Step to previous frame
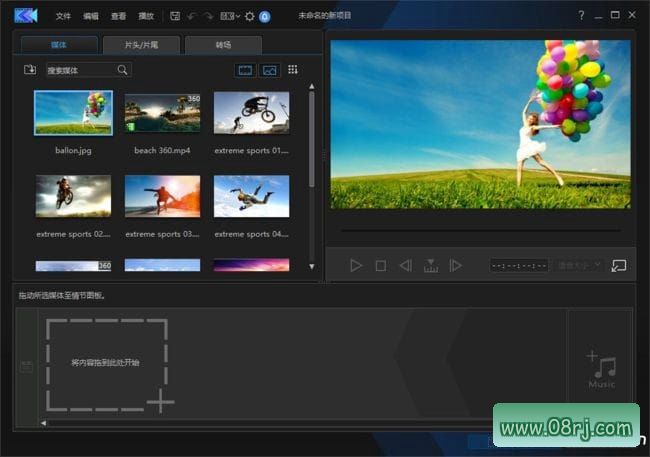Viewport: 650px width, 457px height. [x=405, y=265]
